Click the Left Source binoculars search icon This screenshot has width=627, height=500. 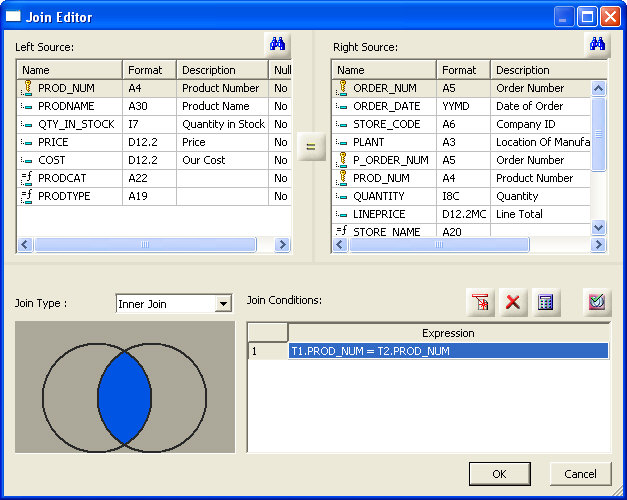[277, 44]
